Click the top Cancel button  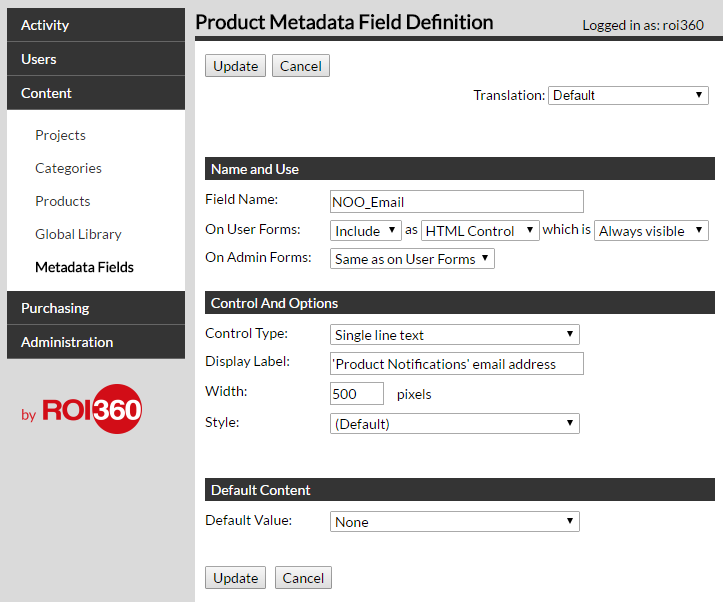301,66
